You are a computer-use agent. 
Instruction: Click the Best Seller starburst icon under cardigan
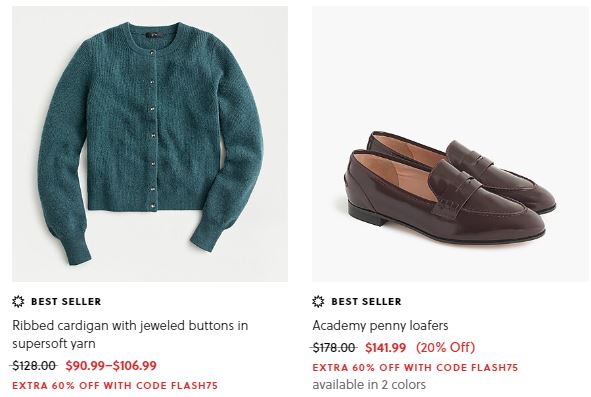pos(18,302)
